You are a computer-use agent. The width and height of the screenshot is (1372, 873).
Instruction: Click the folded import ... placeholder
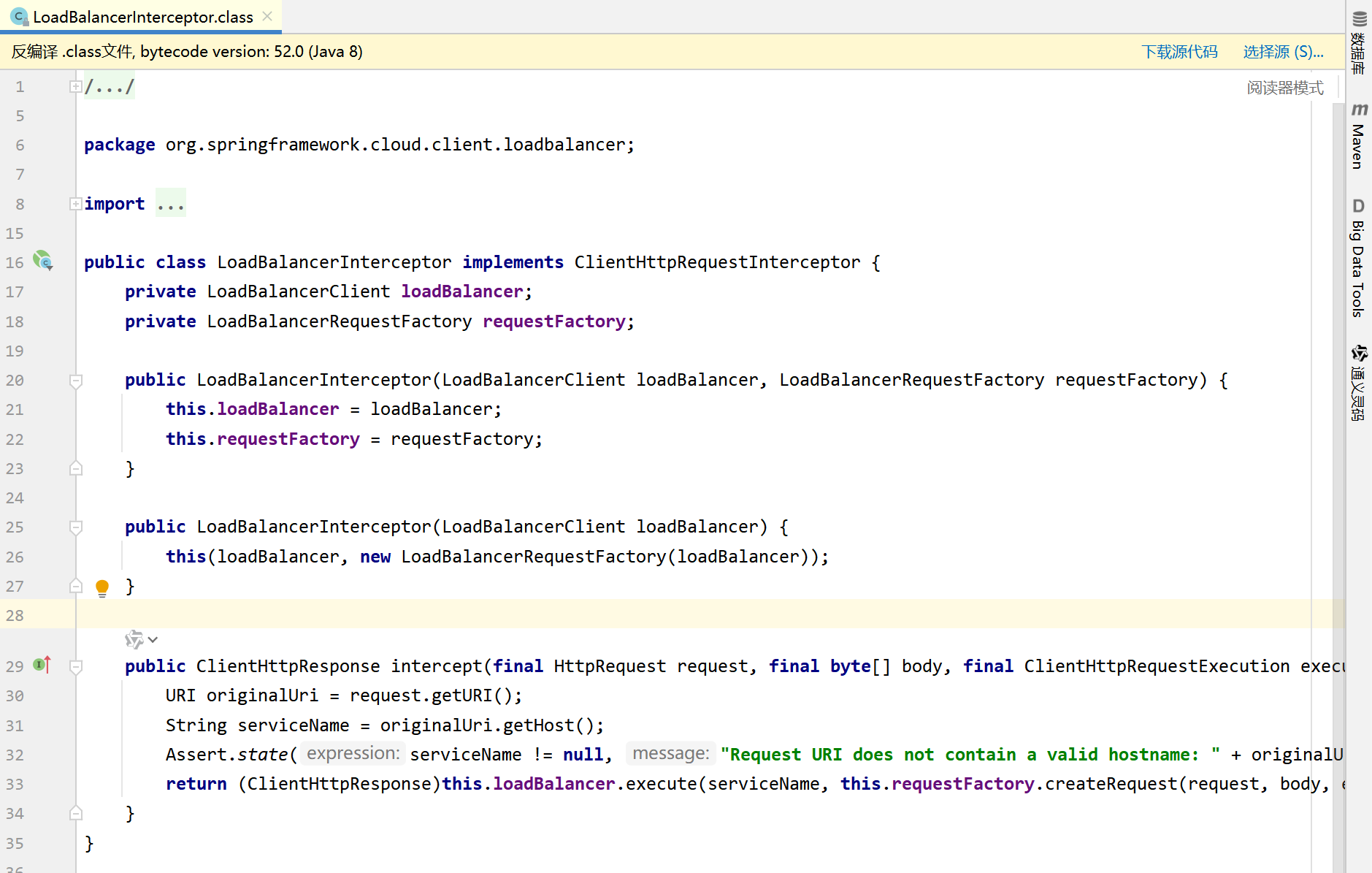171,204
